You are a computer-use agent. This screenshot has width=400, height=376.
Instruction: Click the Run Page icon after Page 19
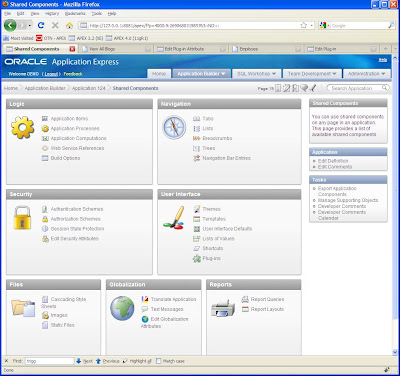point(278,88)
